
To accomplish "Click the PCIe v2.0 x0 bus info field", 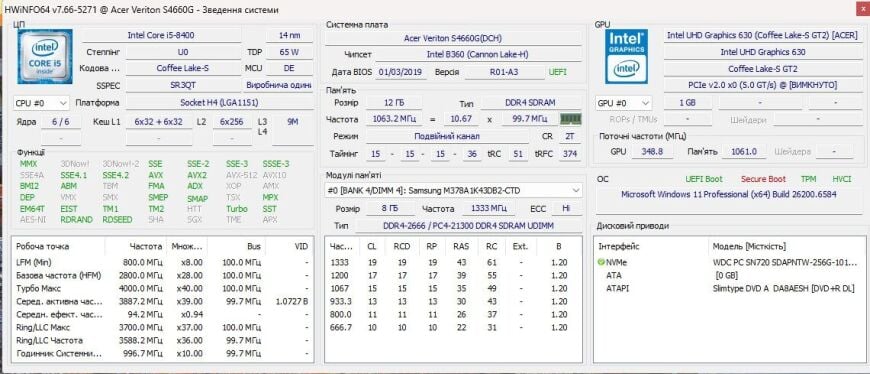I will 762,85.
